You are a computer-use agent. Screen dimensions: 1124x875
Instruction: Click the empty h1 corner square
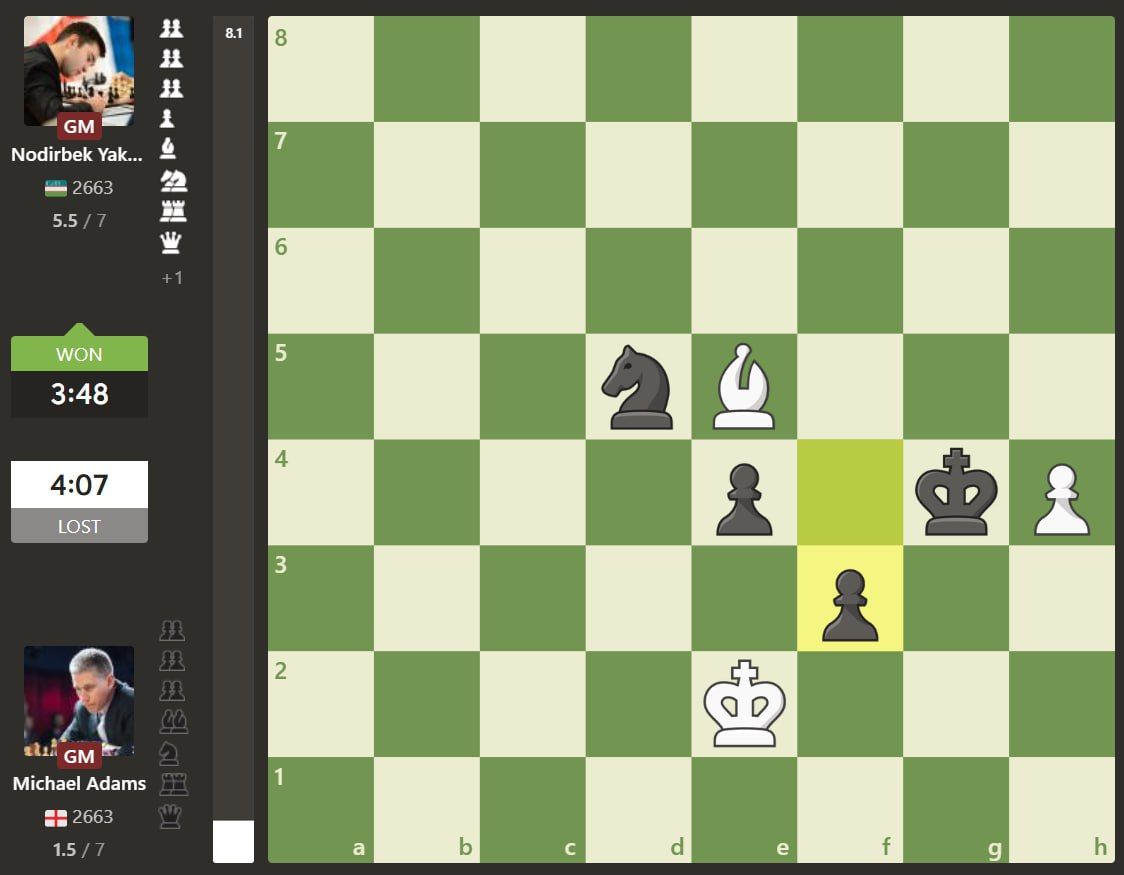(1062, 810)
